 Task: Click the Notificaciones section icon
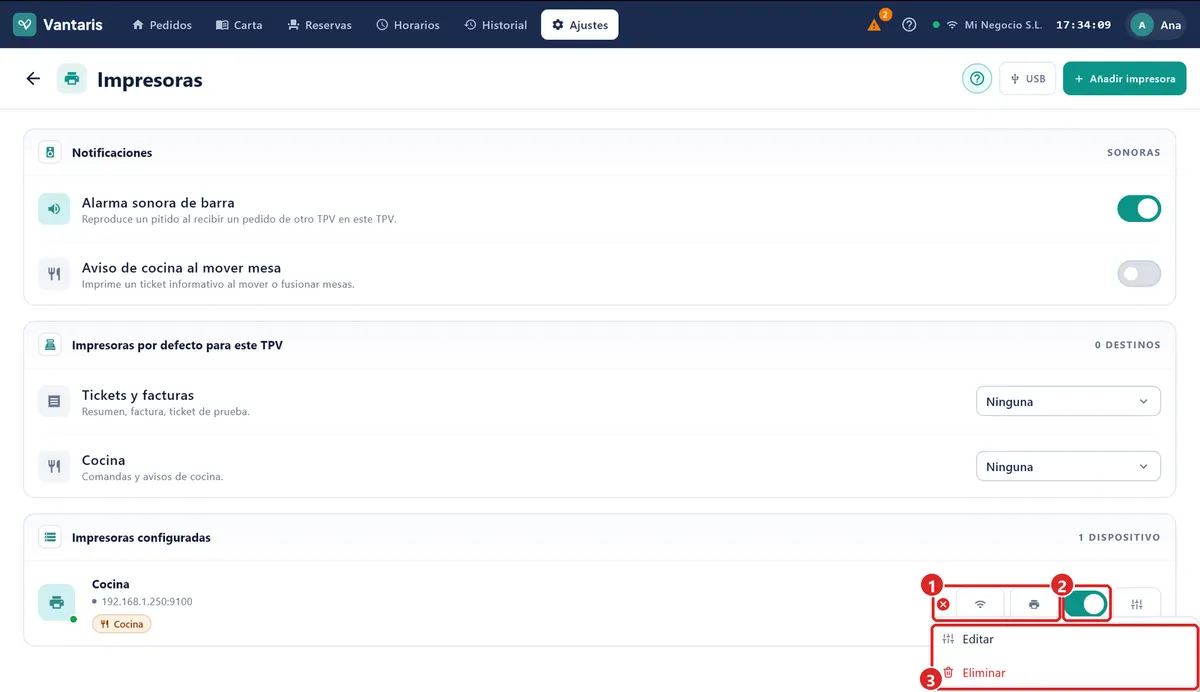click(x=50, y=152)
